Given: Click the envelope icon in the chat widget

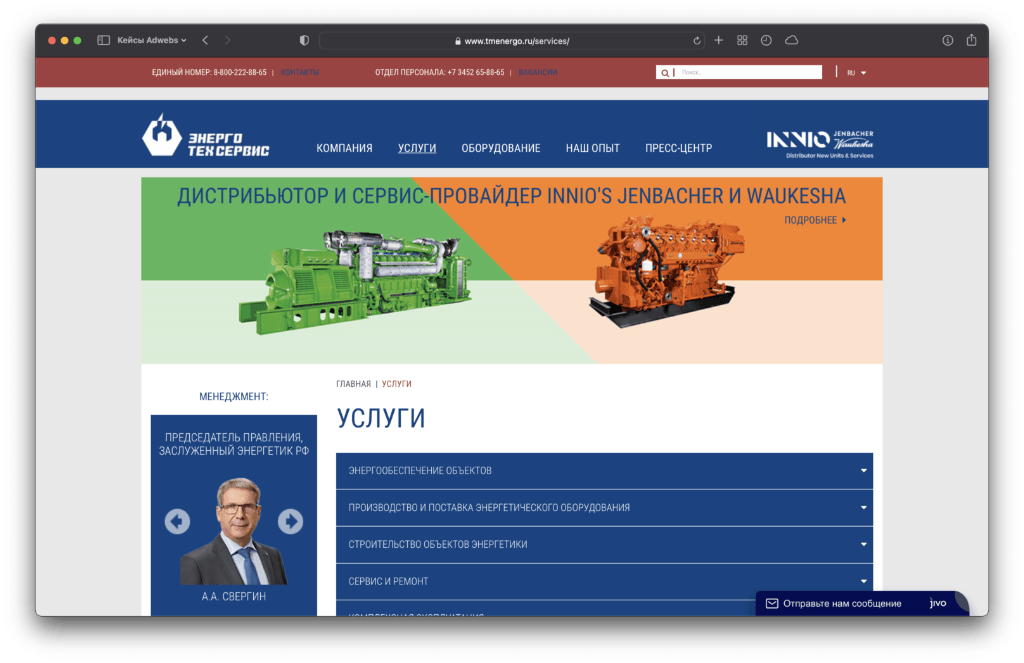Looking at the screenshot, I should (x=771, y=604).
